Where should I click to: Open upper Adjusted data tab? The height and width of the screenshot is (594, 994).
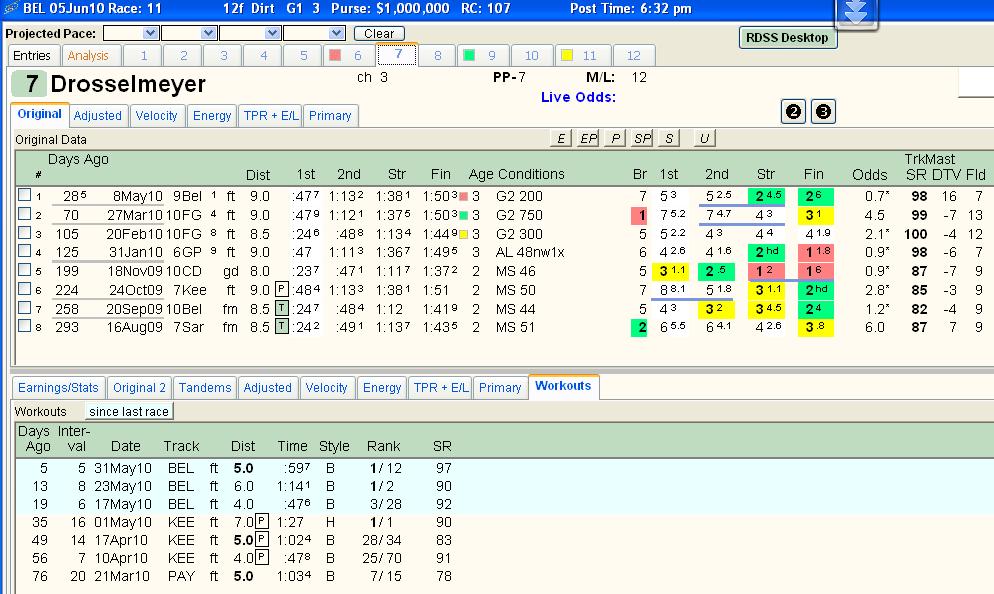click(x=98, y=116)
